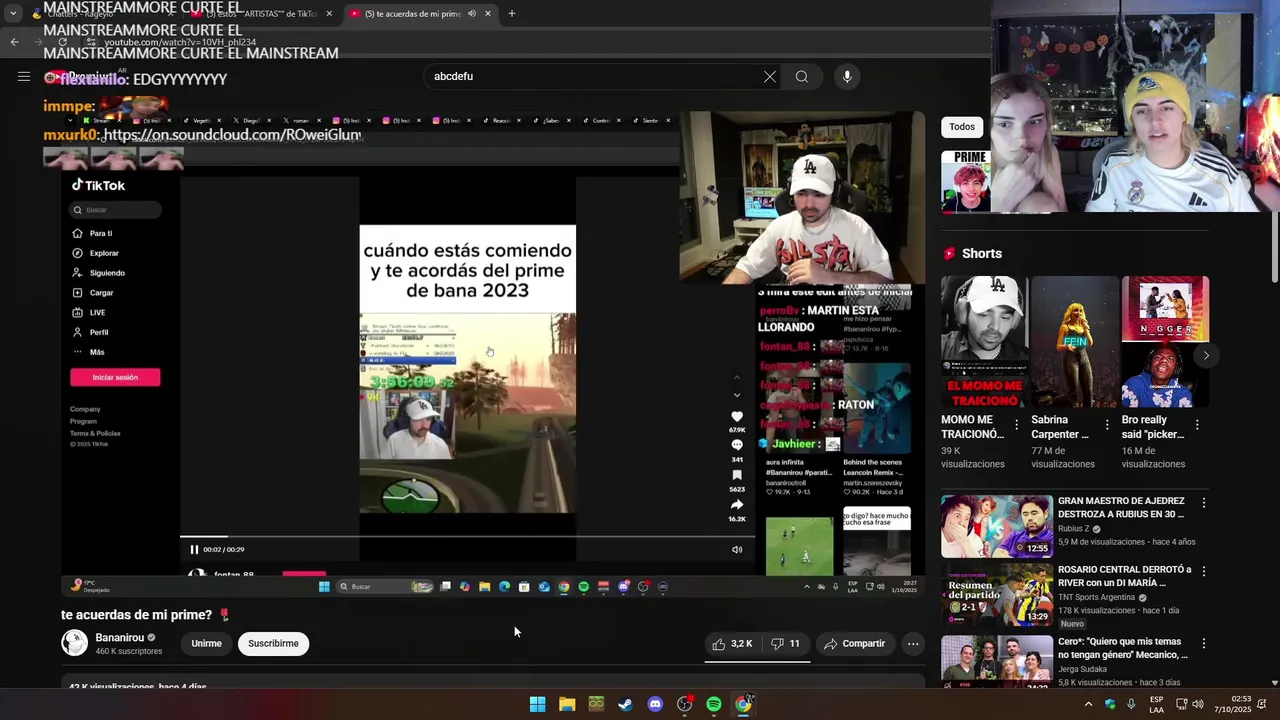Open options for Bro really said short

point(1197,425)
